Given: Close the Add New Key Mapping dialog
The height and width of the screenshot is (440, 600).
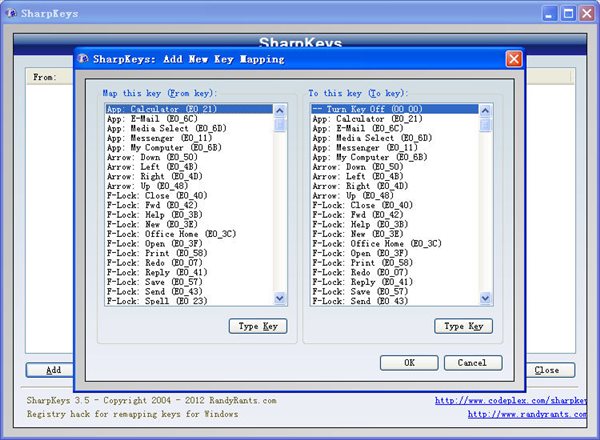Looking at the screenshot, I should tap(513, 59).
